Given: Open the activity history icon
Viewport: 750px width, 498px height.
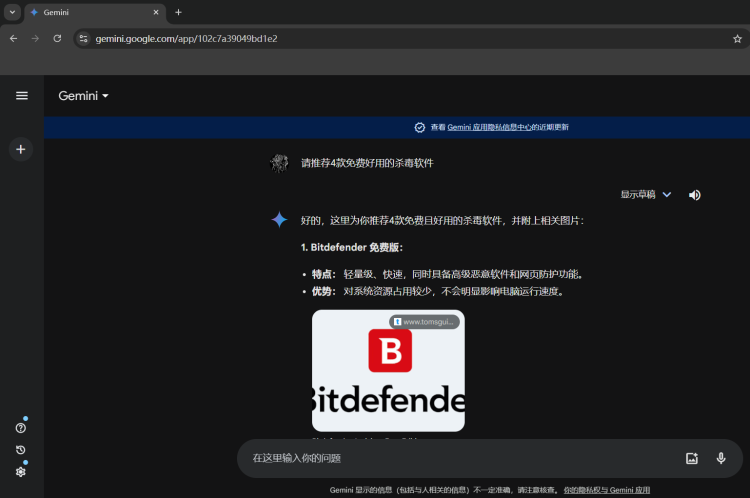Looking at the screenshot, I should pos(21,450).
